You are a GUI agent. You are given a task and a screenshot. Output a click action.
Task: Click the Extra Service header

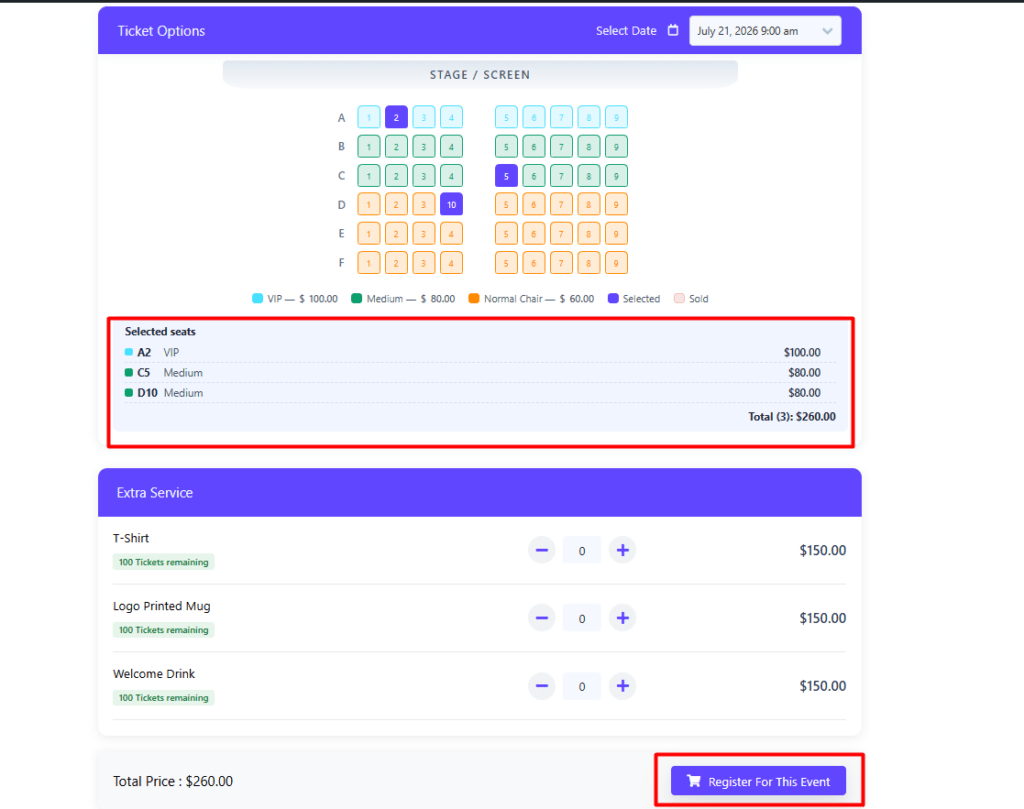coord(480,492)
